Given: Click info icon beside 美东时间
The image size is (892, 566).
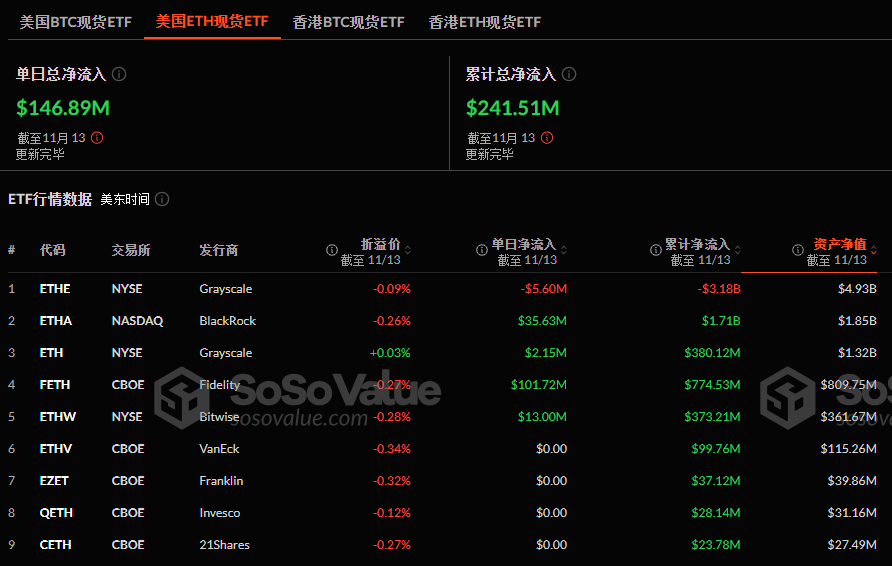Looking at the screenshot, I should [x=162, y=199].
